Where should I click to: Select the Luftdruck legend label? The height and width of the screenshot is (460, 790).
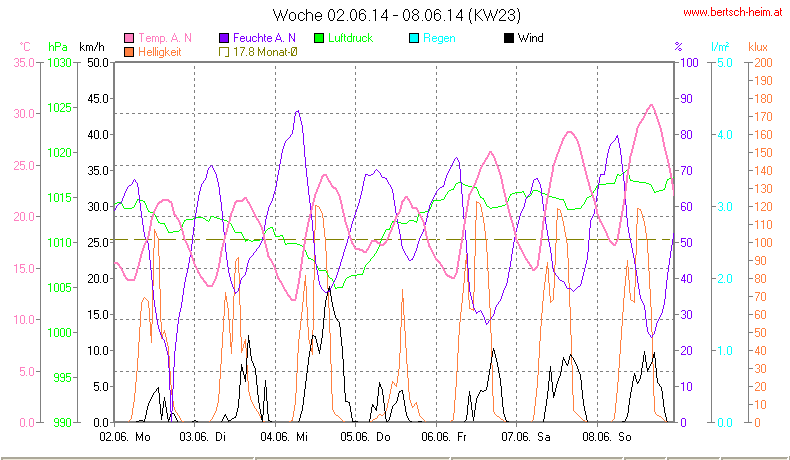click(x=350, y=38)
